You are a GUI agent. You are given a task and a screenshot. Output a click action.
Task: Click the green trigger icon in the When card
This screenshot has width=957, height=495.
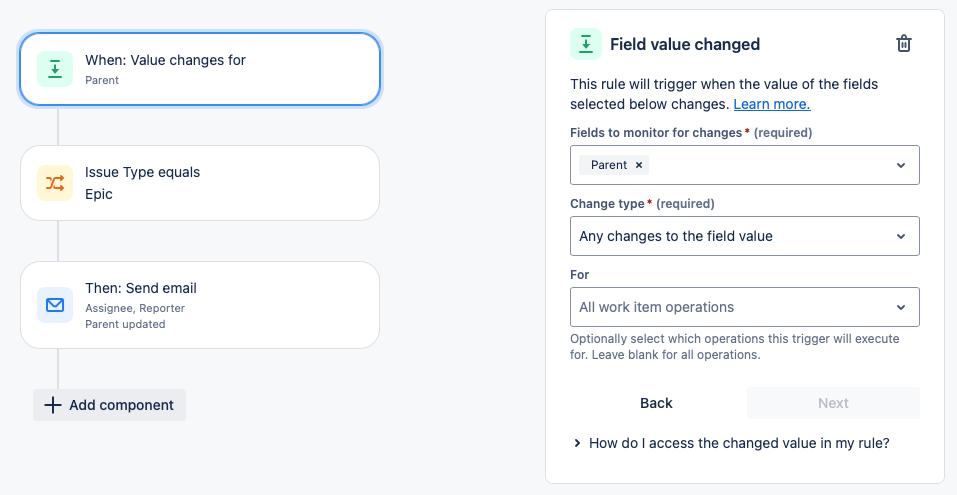[x=55, y=68]
